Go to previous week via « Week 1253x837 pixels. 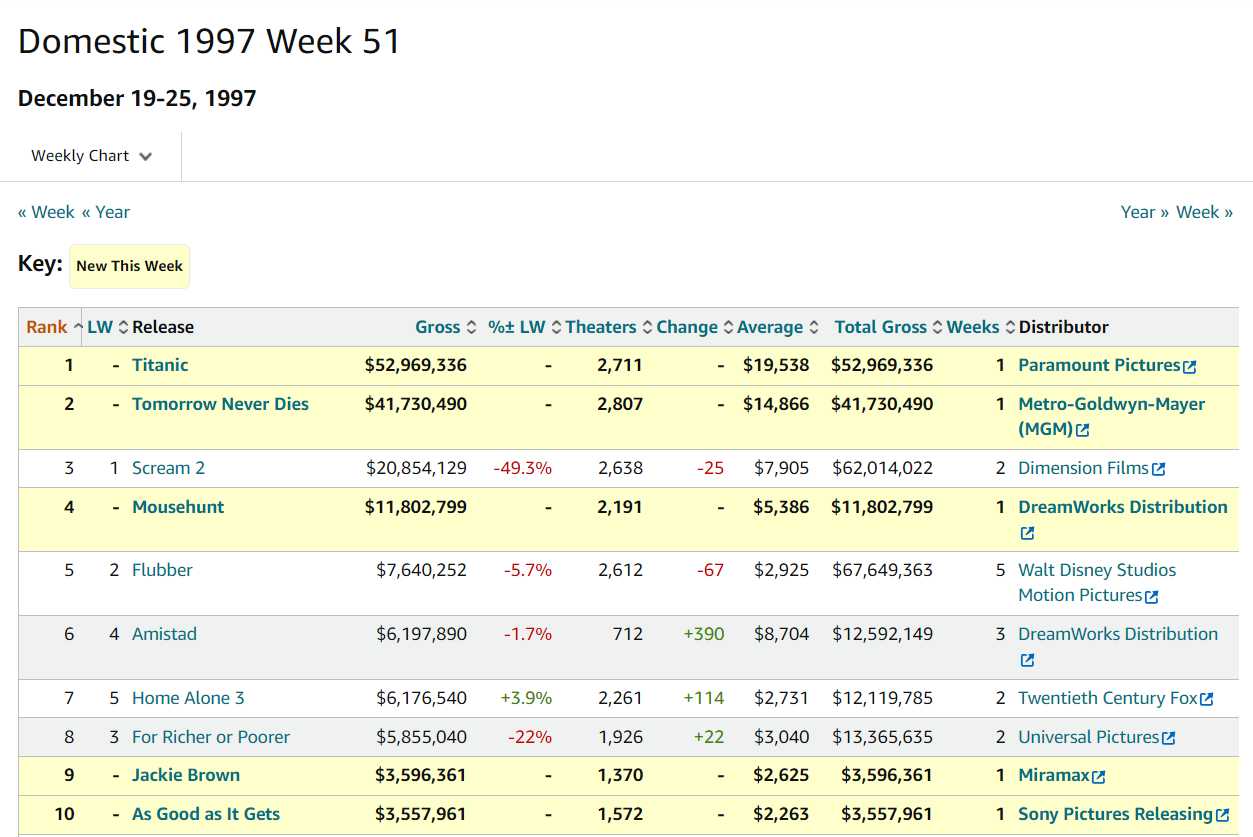[x=46, y=212]
